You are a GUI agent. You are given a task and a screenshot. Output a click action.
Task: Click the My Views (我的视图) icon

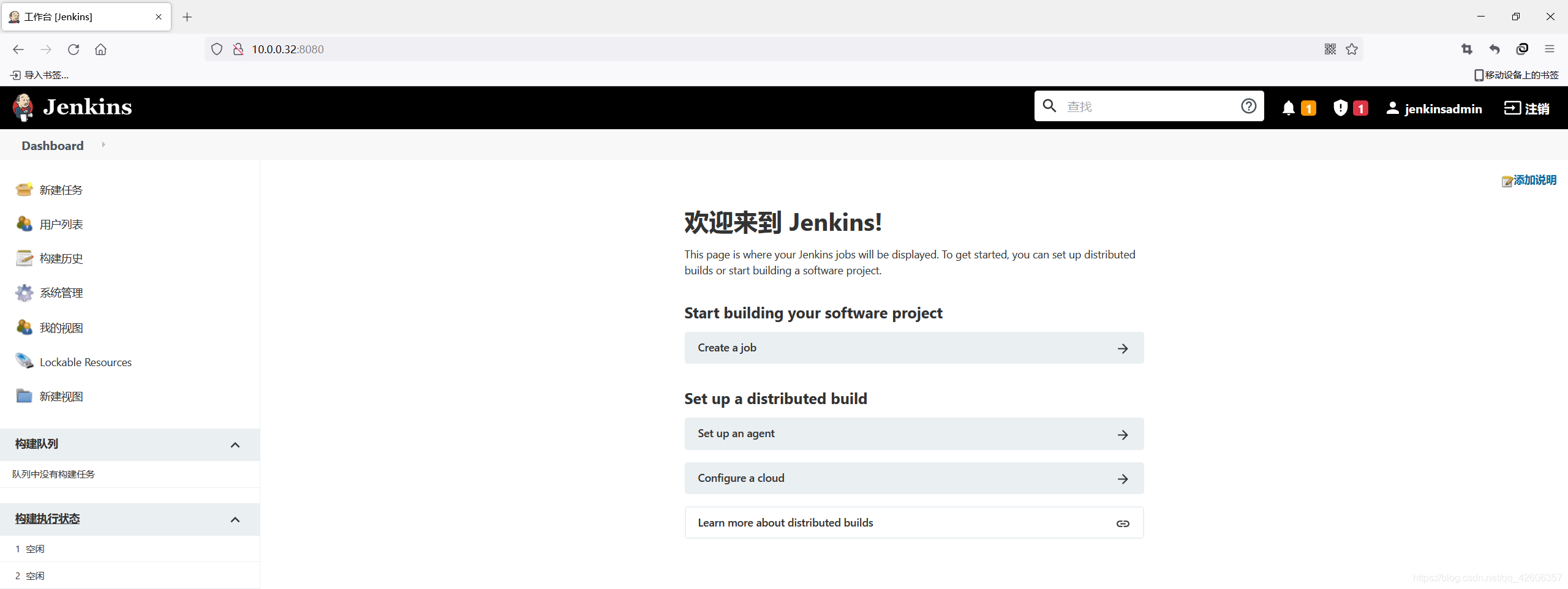point(24,328)
